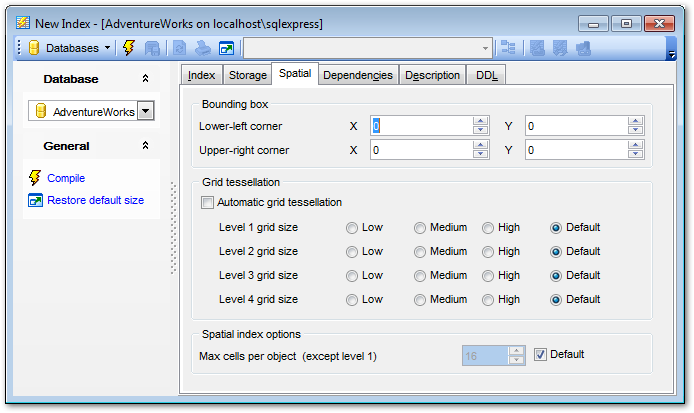The image size is (694, 413).
Task: Open the DDL tab
Action: point(487,75)
